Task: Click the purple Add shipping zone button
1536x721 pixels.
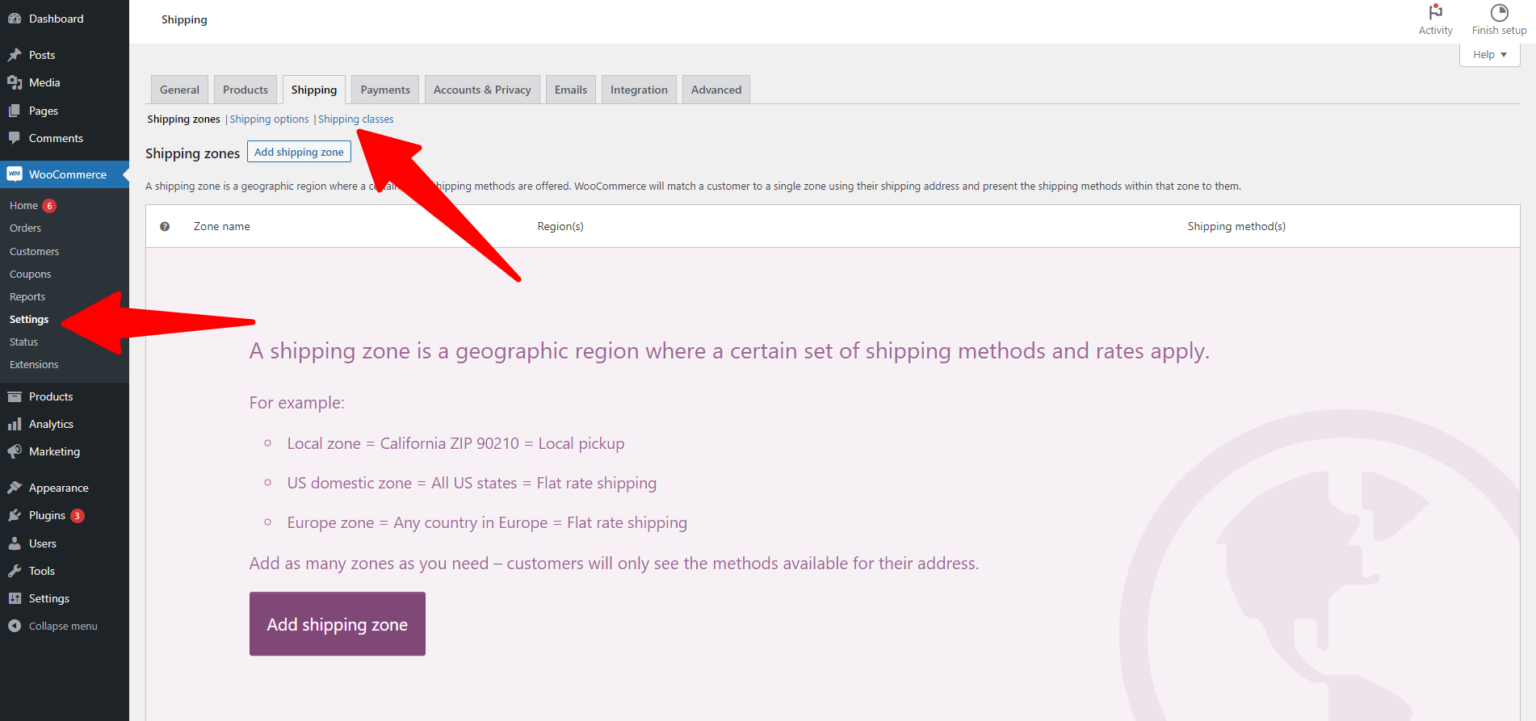Action: point(337,623)
